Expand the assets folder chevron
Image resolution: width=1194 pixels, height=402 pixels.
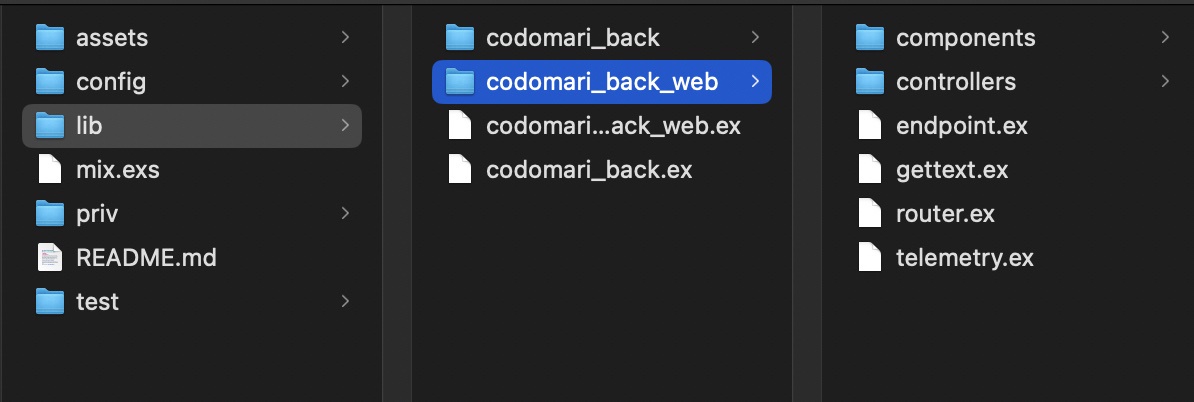point(346,37)
